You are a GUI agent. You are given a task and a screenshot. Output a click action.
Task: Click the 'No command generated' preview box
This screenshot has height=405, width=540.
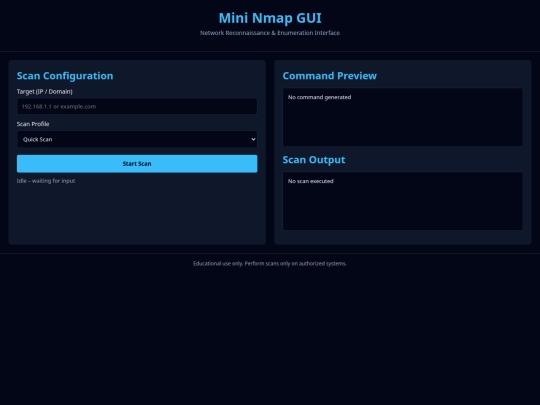(403, 117)
